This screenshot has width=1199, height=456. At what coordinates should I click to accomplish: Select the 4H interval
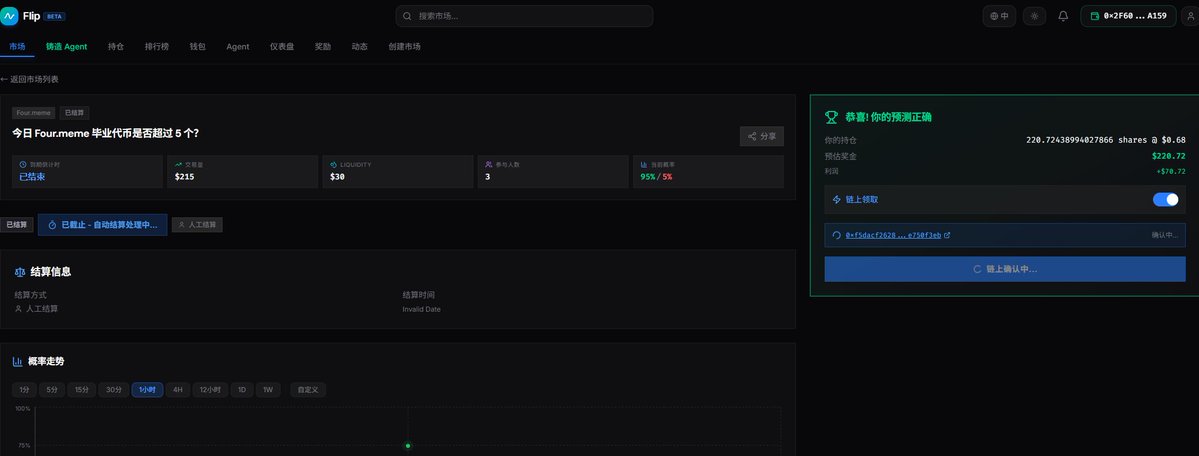pyautogui.click(x=177, y=390)
